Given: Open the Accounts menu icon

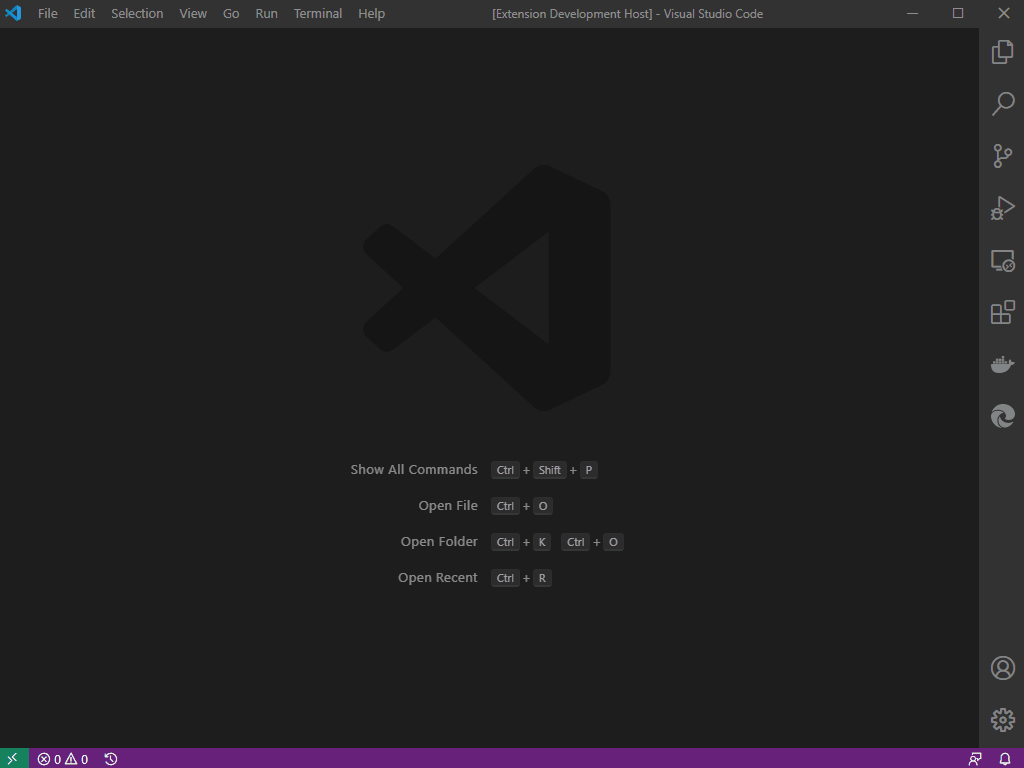Looking at the screenshot, I should [1002, 668].
